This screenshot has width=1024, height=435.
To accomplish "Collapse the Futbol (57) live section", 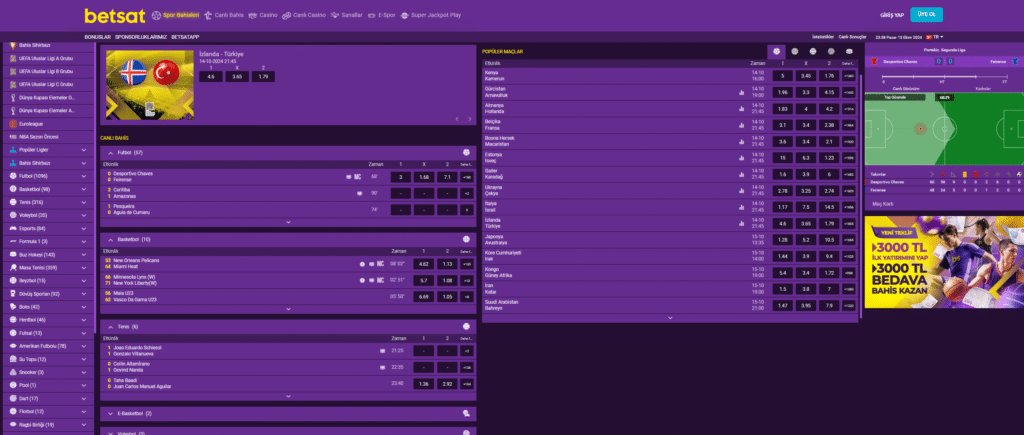I will click(x=110, y=152).
